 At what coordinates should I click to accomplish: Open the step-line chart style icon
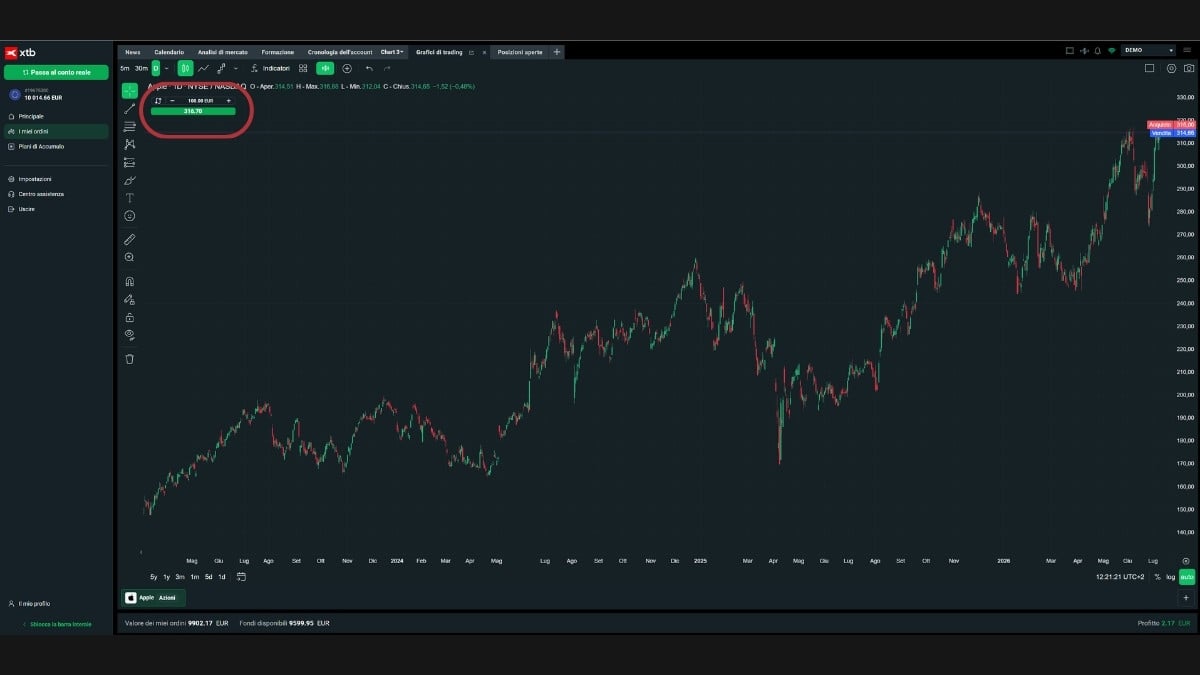[x=222, y=68]
